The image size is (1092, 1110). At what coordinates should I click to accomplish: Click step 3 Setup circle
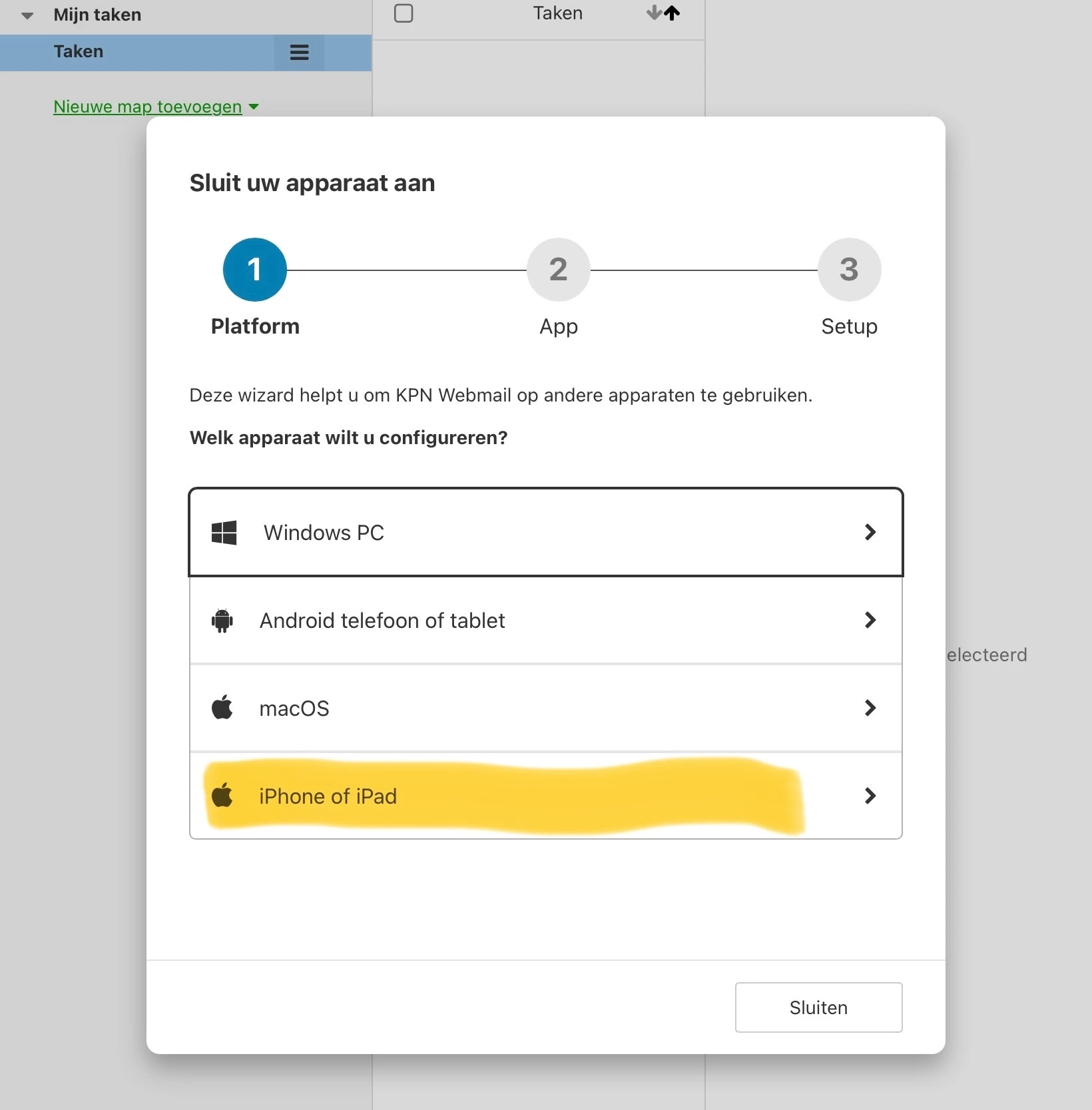click(x=850, y=270)
